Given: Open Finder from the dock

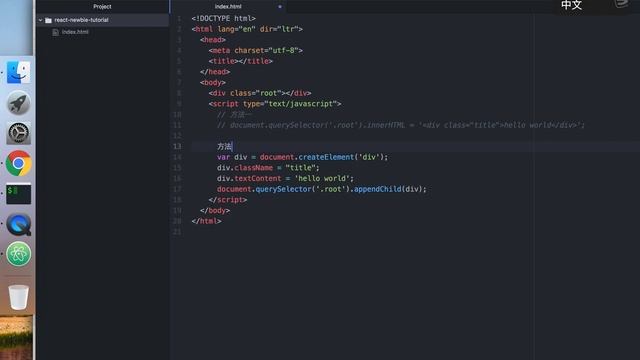Looking at the screenshot, I should click(18, 72).
